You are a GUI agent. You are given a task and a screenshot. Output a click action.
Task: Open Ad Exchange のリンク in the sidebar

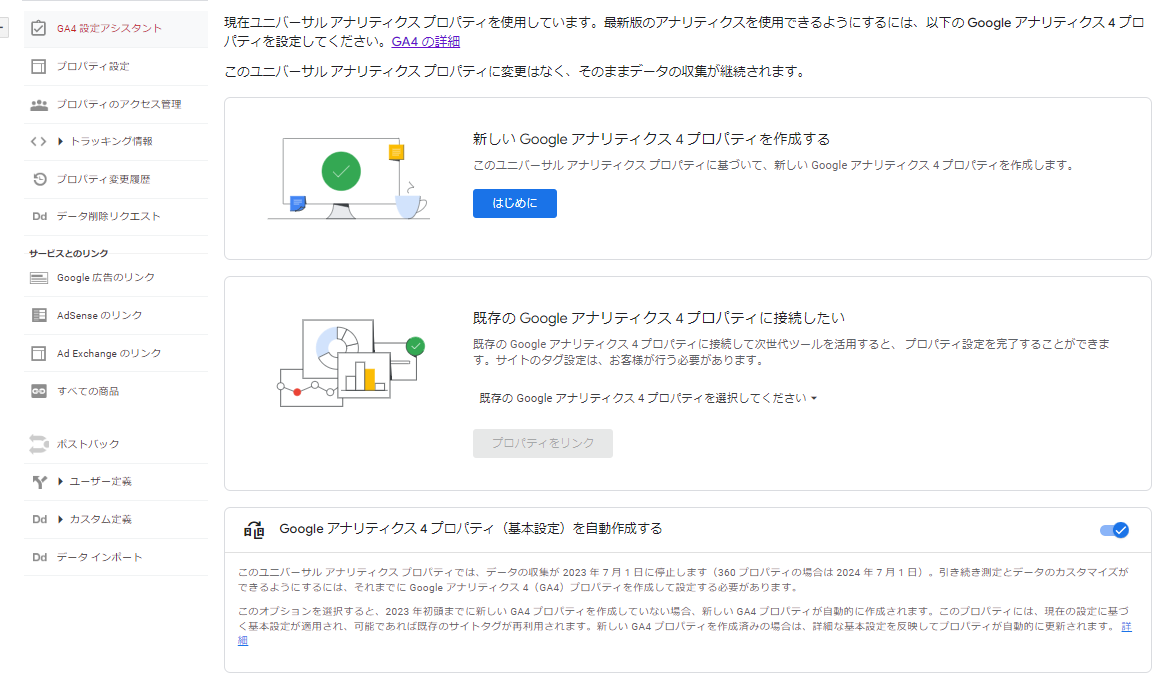point(109,353)
